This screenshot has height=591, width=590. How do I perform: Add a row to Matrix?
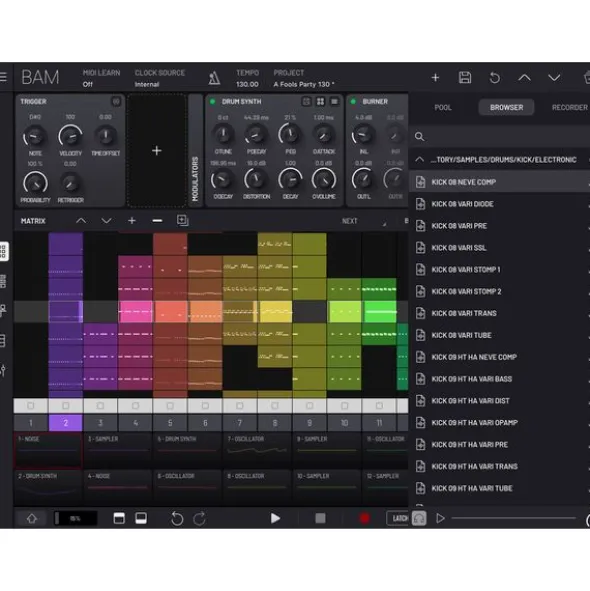coord(132,220)
